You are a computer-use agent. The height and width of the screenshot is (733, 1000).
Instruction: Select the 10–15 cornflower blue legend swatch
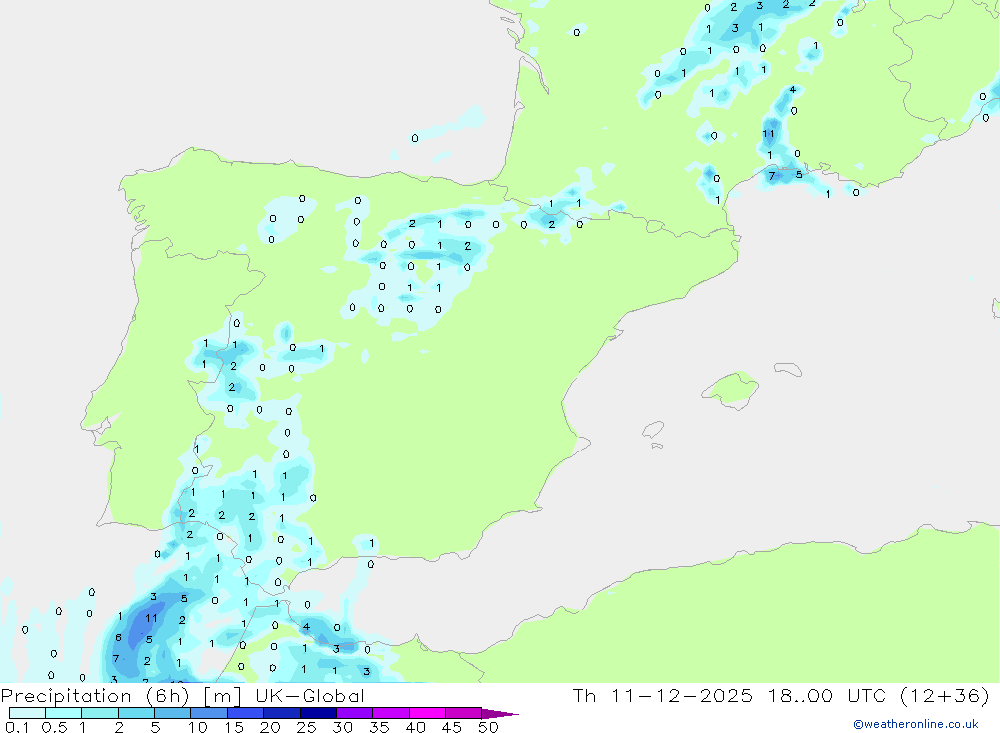209,713
